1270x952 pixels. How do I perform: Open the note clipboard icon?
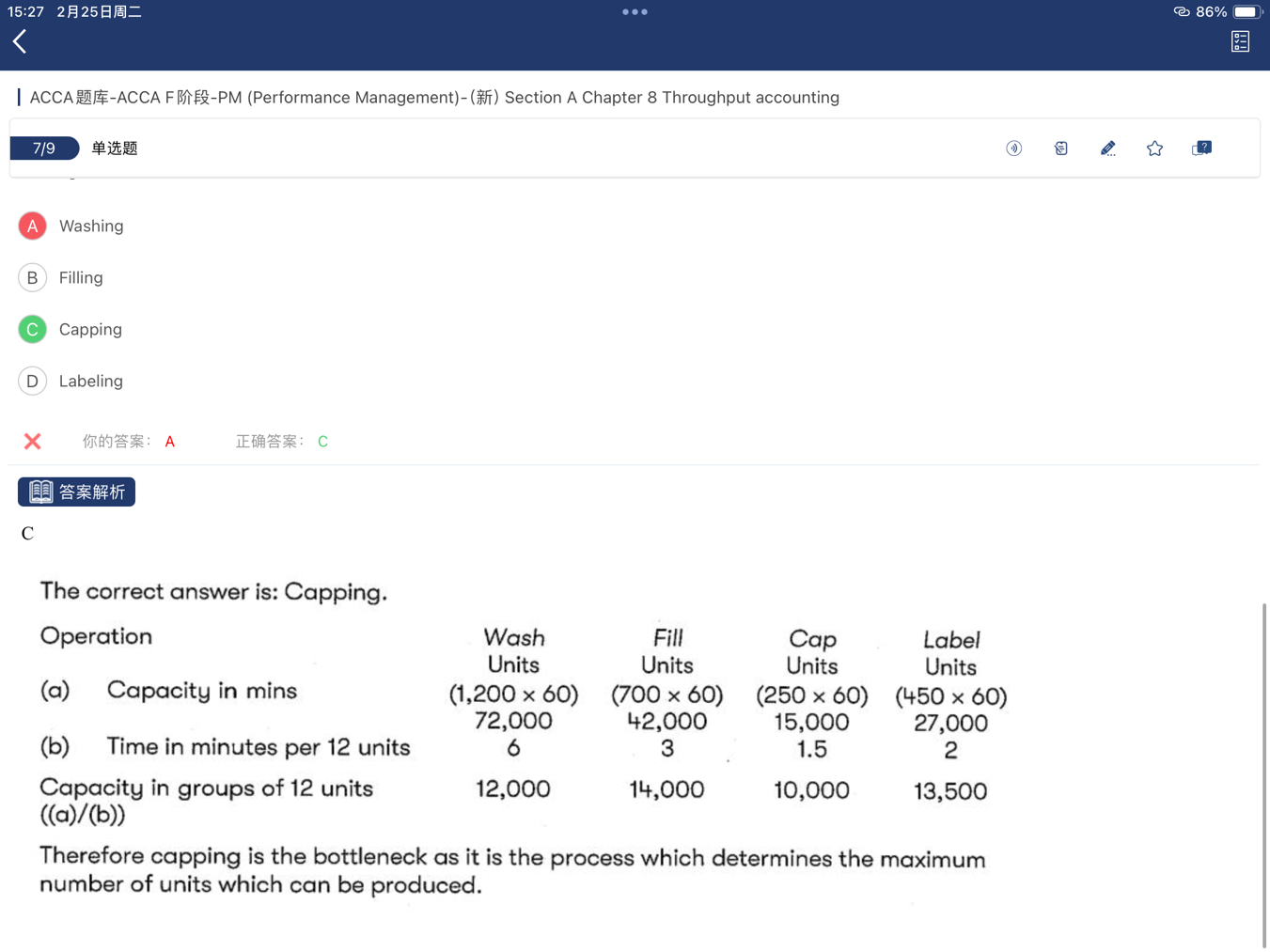tap(1060, 148)
